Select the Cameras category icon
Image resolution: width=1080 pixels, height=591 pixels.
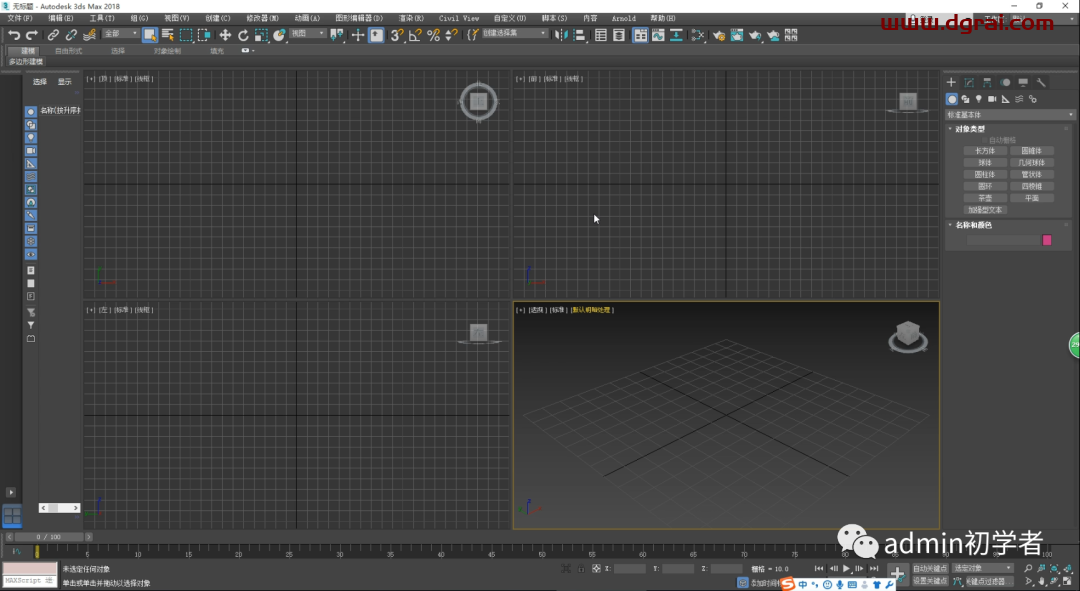[992, 99]
